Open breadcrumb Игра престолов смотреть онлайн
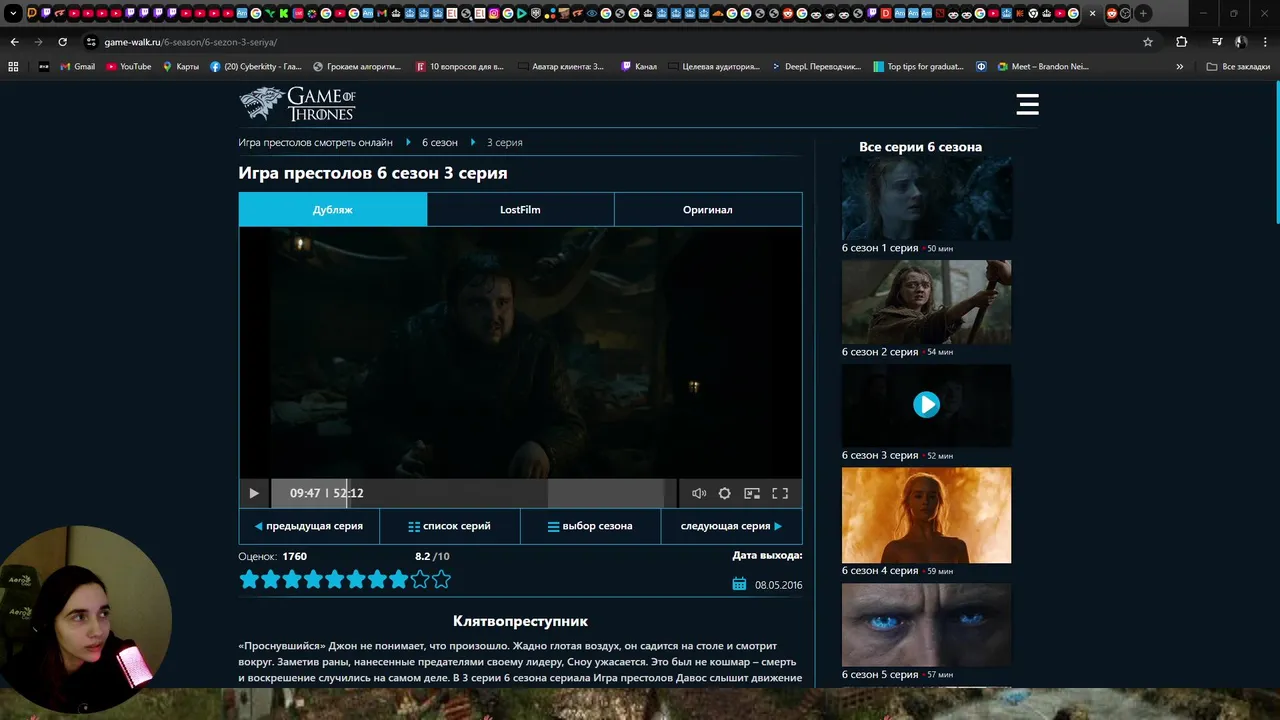The height and width of the screenshot is (720, 1280). [x=315, y=142]
